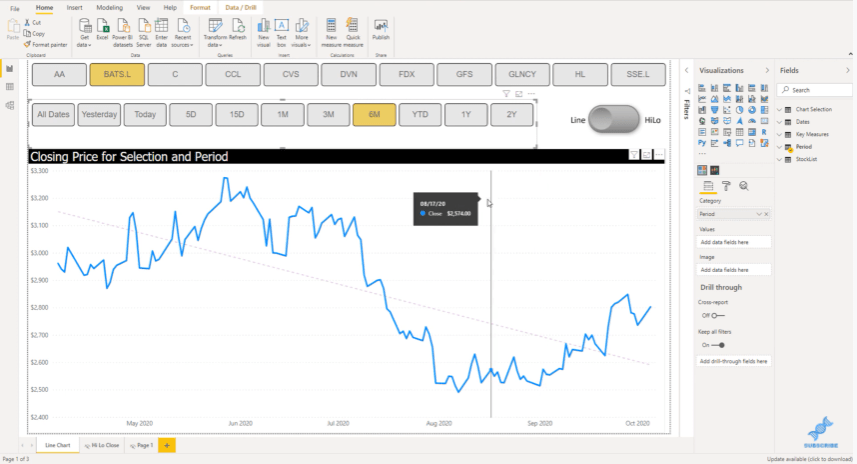Toggle the Line / HiLo switch

(x=614, y=120)
